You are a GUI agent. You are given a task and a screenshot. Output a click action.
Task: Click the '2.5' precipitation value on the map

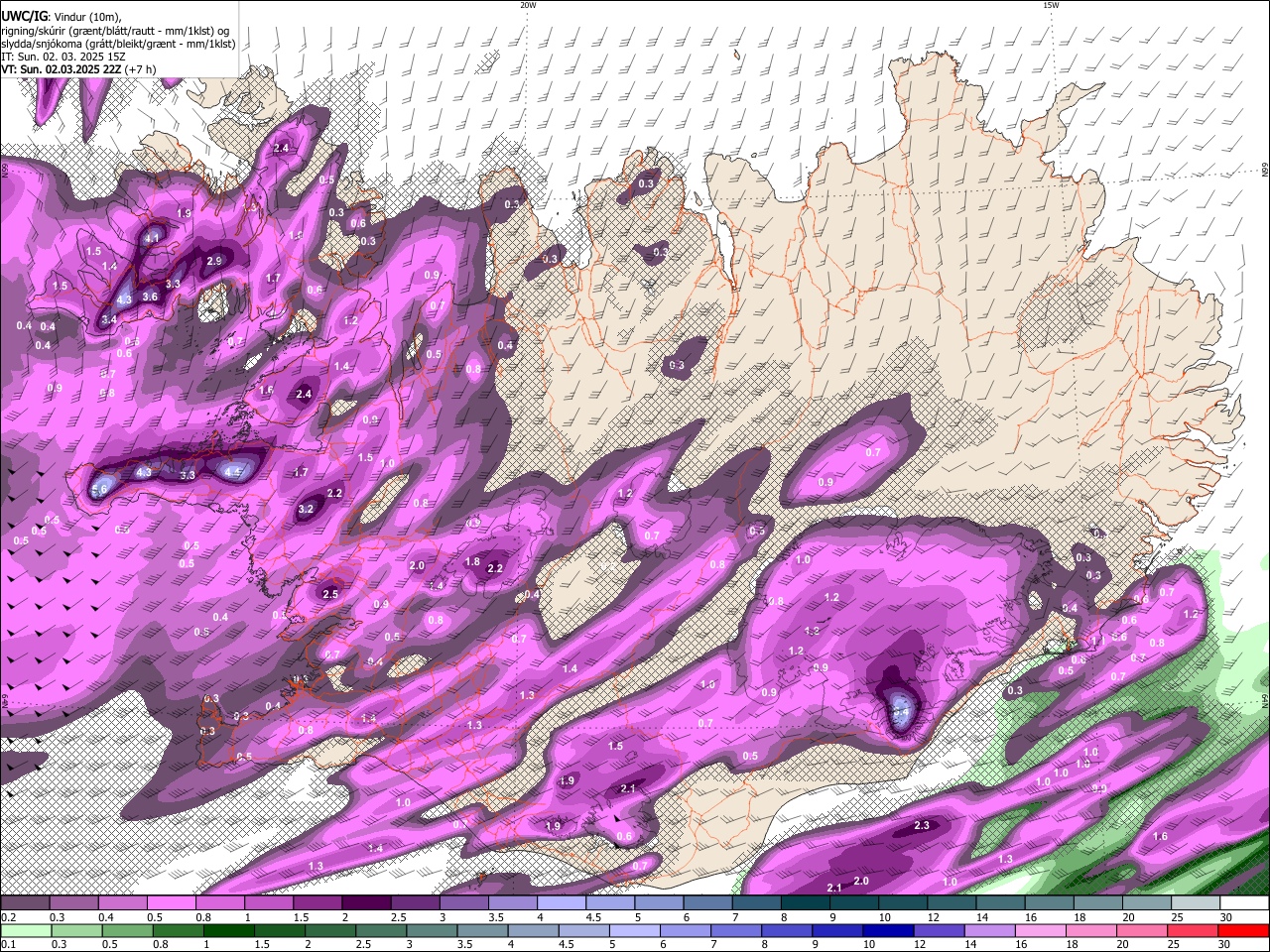point(330,594)
